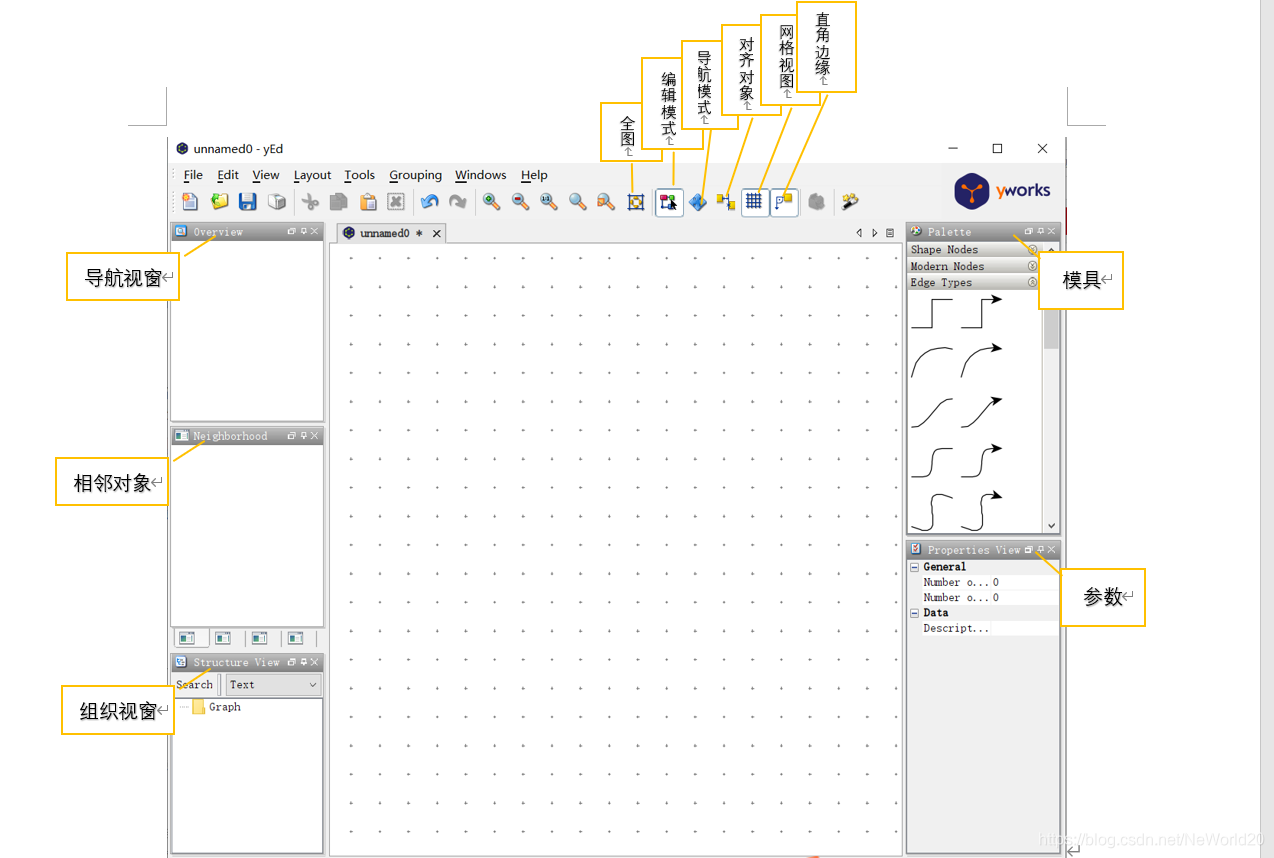This screenshot has width=1274, height=858.
Task: Select fourth Neighborhood view tab
Action: pyautogui.click(x=296, y=638)
